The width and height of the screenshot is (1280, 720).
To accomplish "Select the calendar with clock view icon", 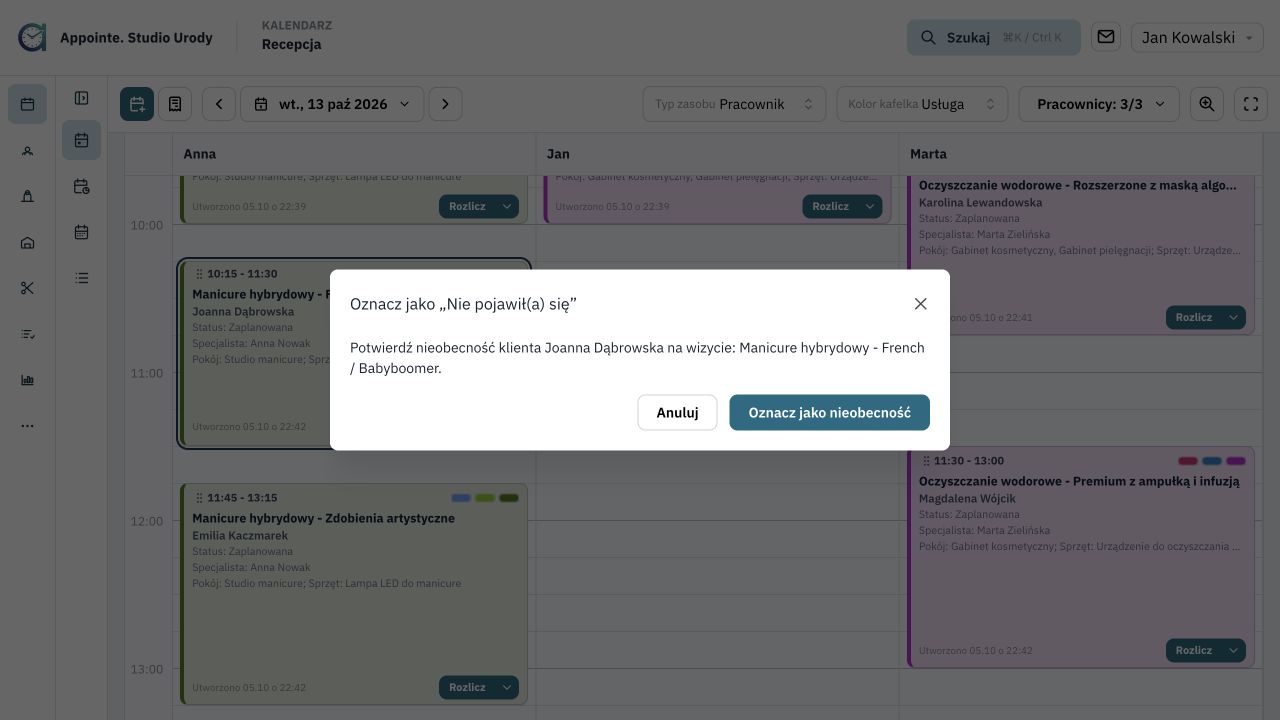I will click(x=82, y=187).
